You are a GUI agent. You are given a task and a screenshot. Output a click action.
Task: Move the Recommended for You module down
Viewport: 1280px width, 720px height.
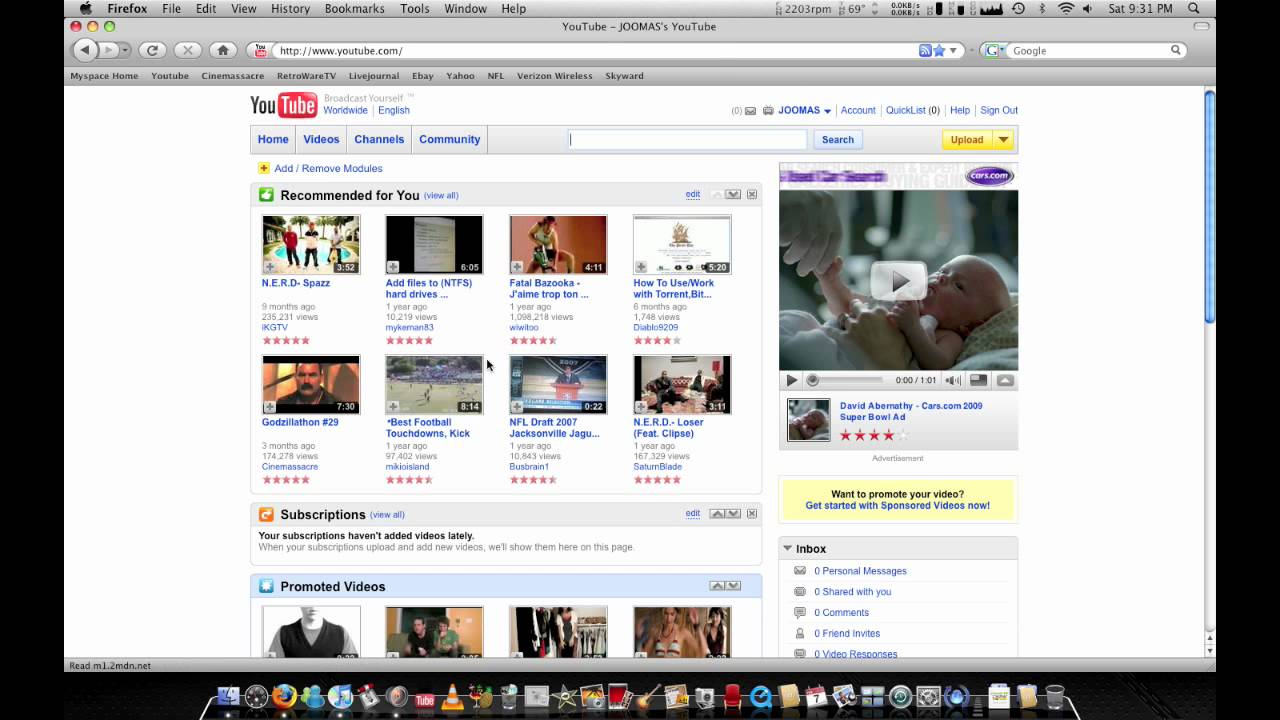[733, 194]
